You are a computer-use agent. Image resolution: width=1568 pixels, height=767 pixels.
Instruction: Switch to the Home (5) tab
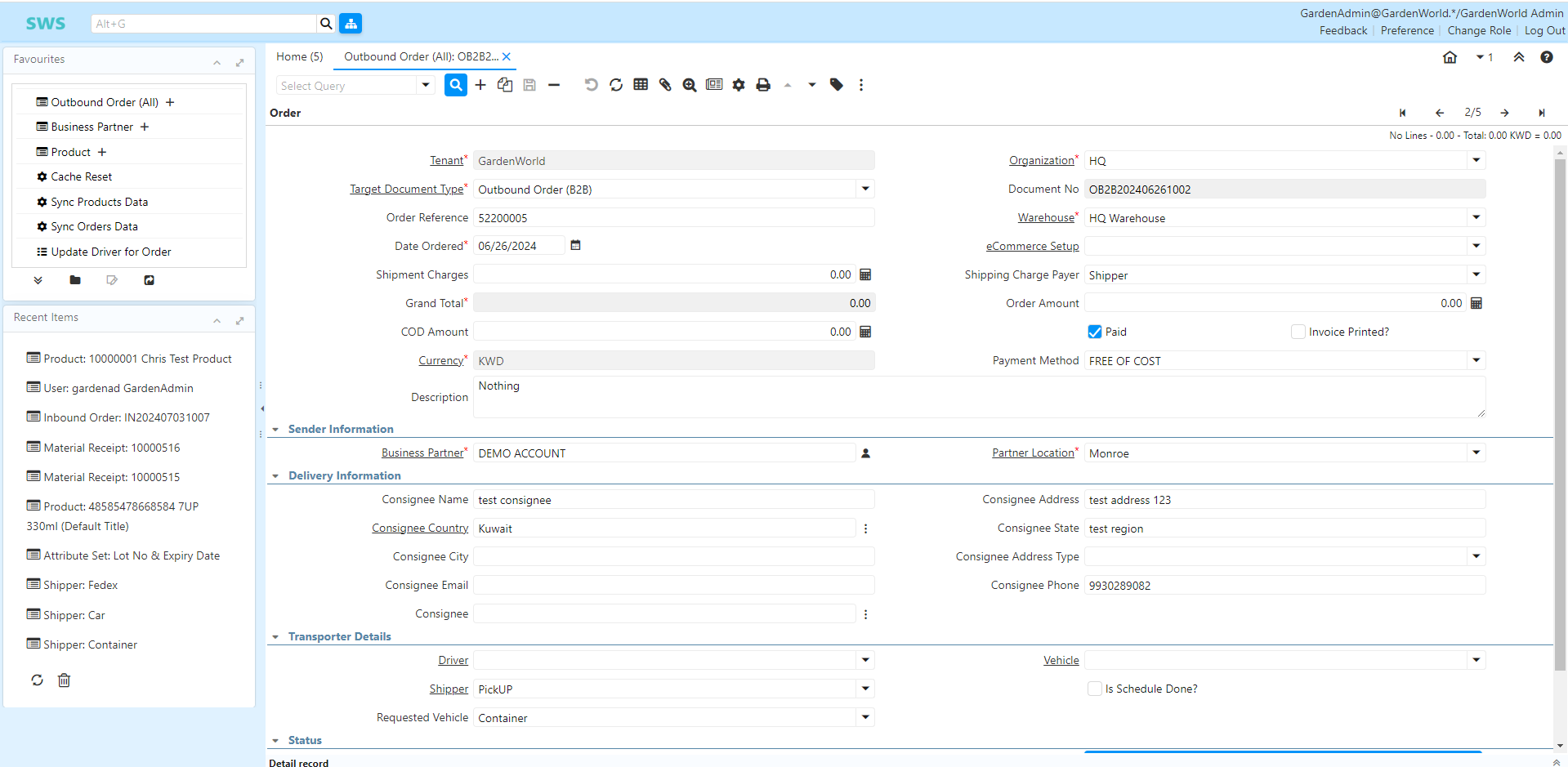coord(299,56)
